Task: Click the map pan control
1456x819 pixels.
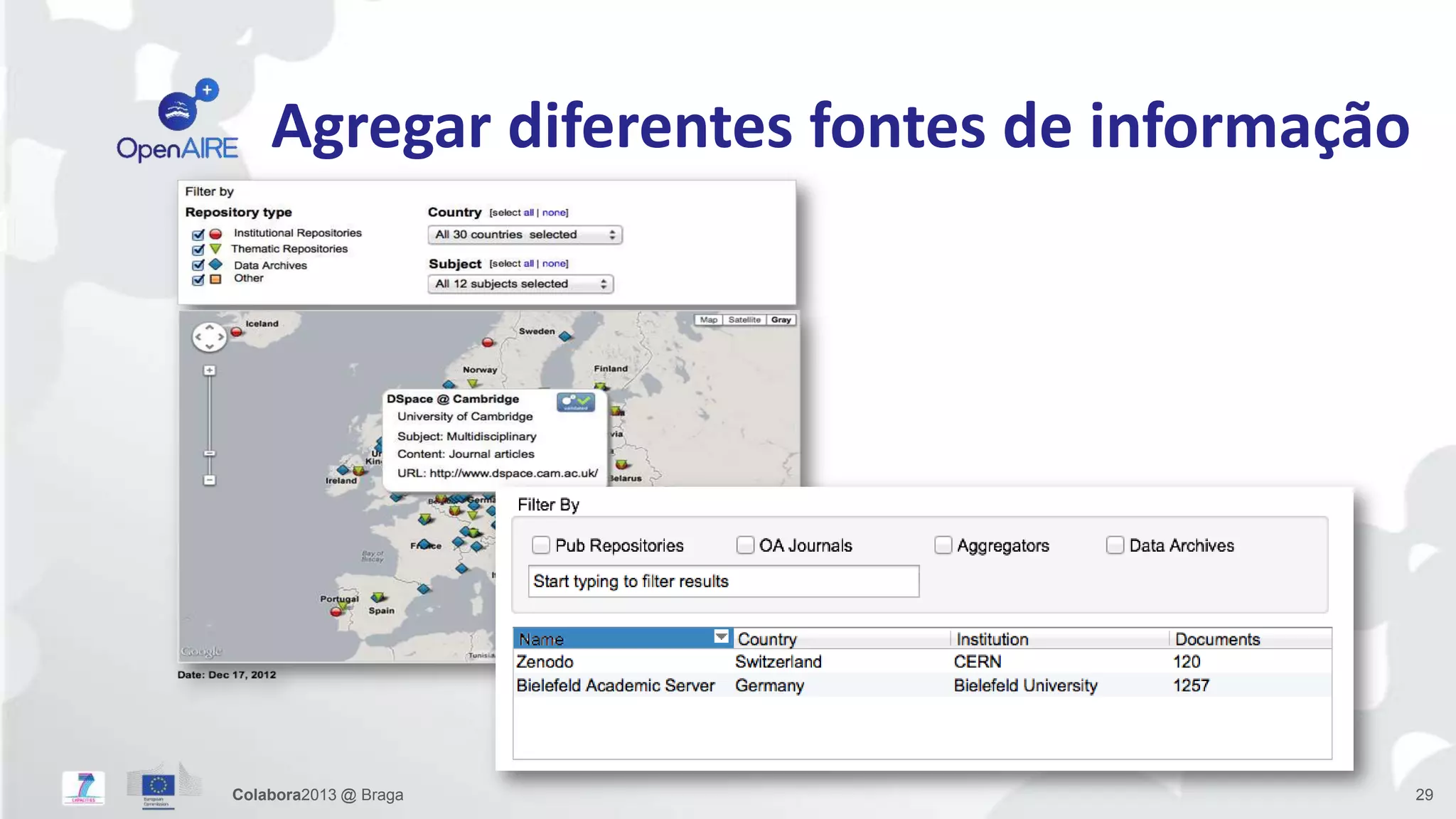Action: 210,336
